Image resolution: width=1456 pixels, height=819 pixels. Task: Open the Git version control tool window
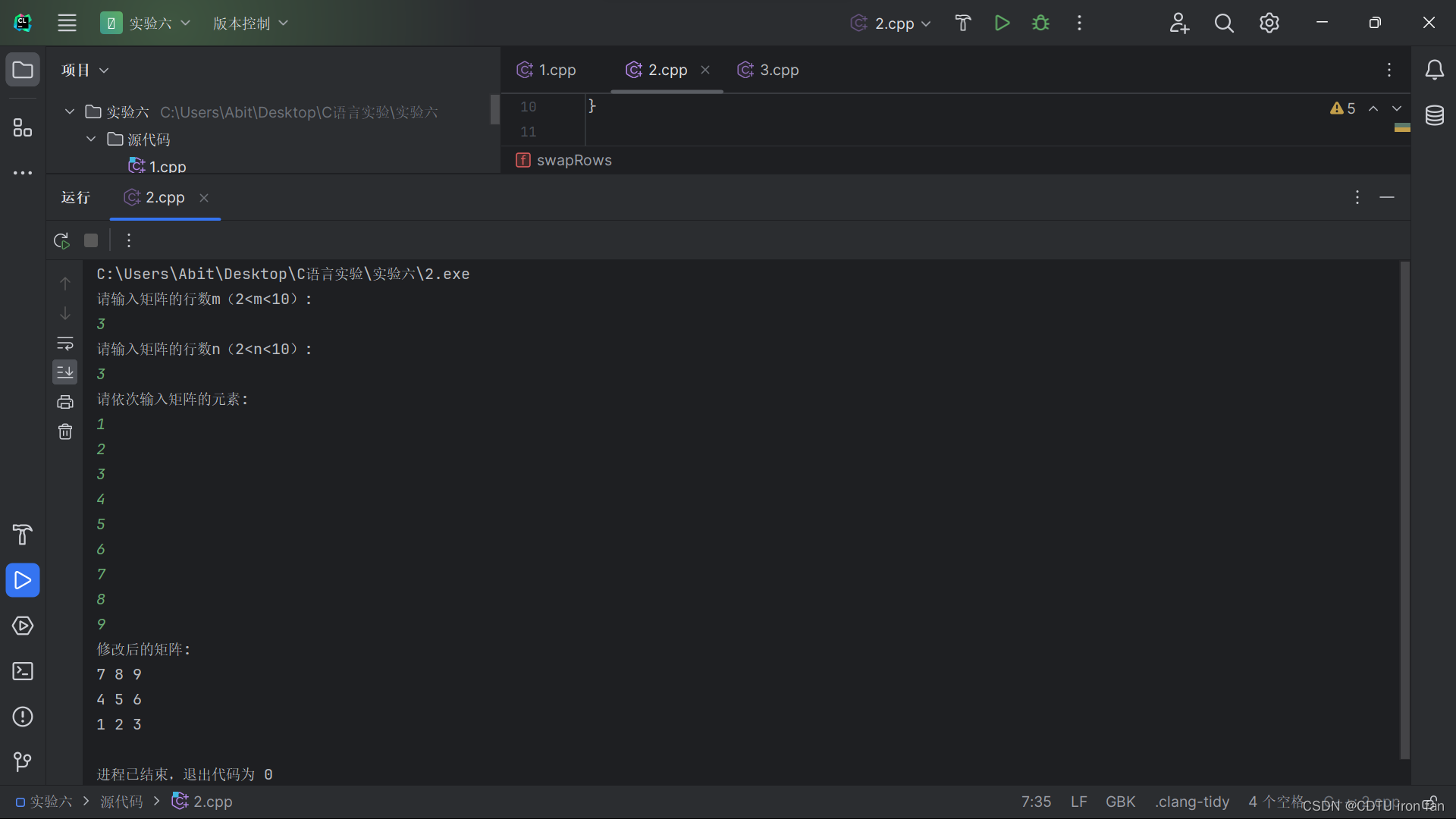point(23,761)
